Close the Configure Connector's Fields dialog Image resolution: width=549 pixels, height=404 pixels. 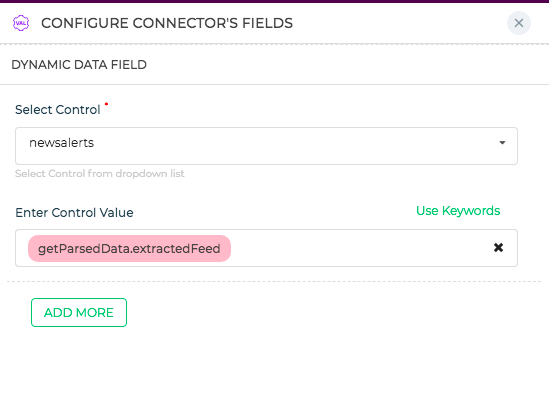[519, 23]
